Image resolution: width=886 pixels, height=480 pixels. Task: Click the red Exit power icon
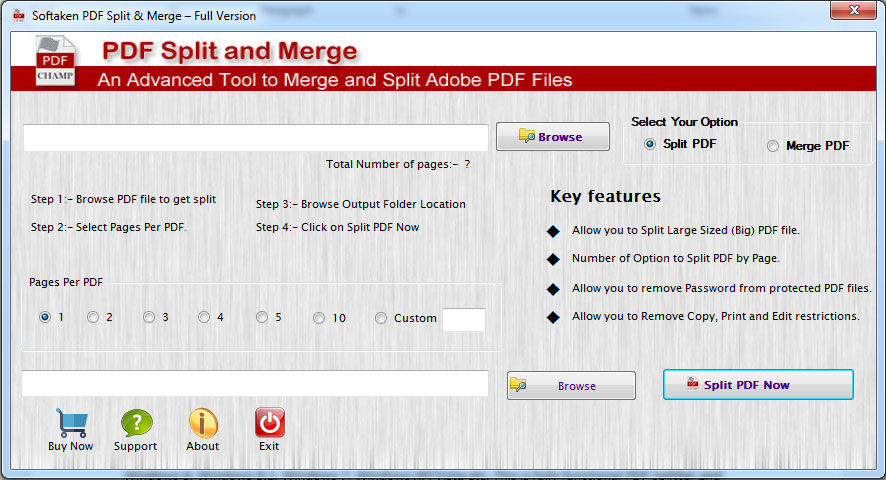tap(269, 423)
